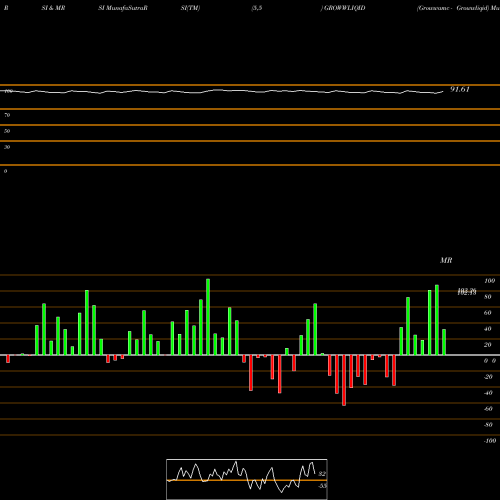The height and width of the screenshot is (500, 500).
Task: Select the lowest red MR bar
Action: point(344,380)
